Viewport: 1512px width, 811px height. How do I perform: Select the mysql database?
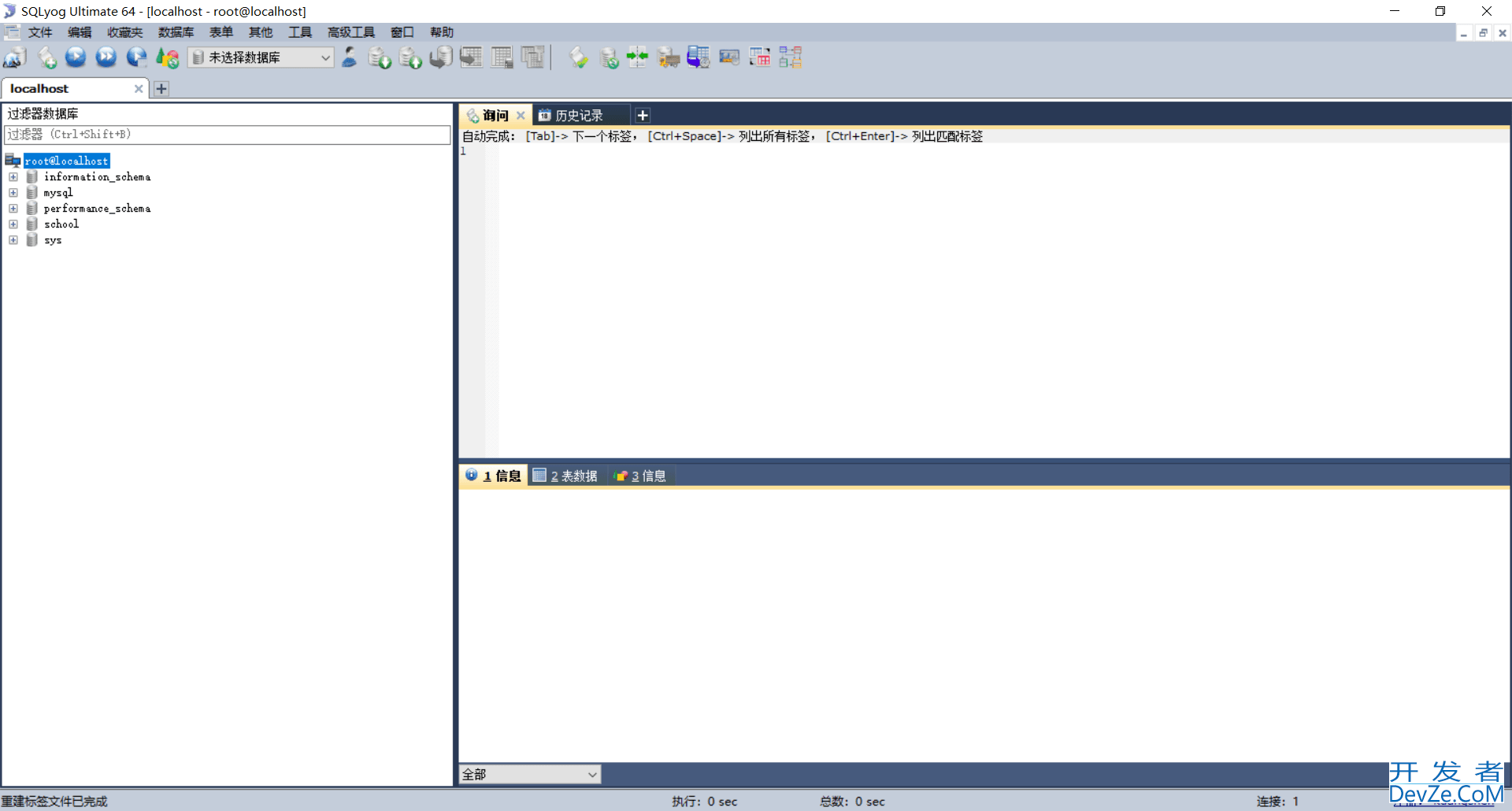coord(58,193)
